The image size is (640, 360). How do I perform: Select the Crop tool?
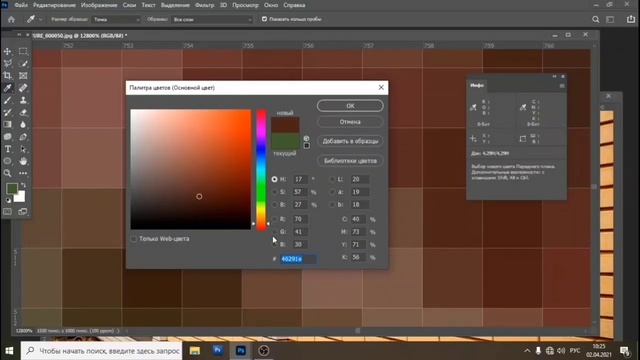[7, 76]
